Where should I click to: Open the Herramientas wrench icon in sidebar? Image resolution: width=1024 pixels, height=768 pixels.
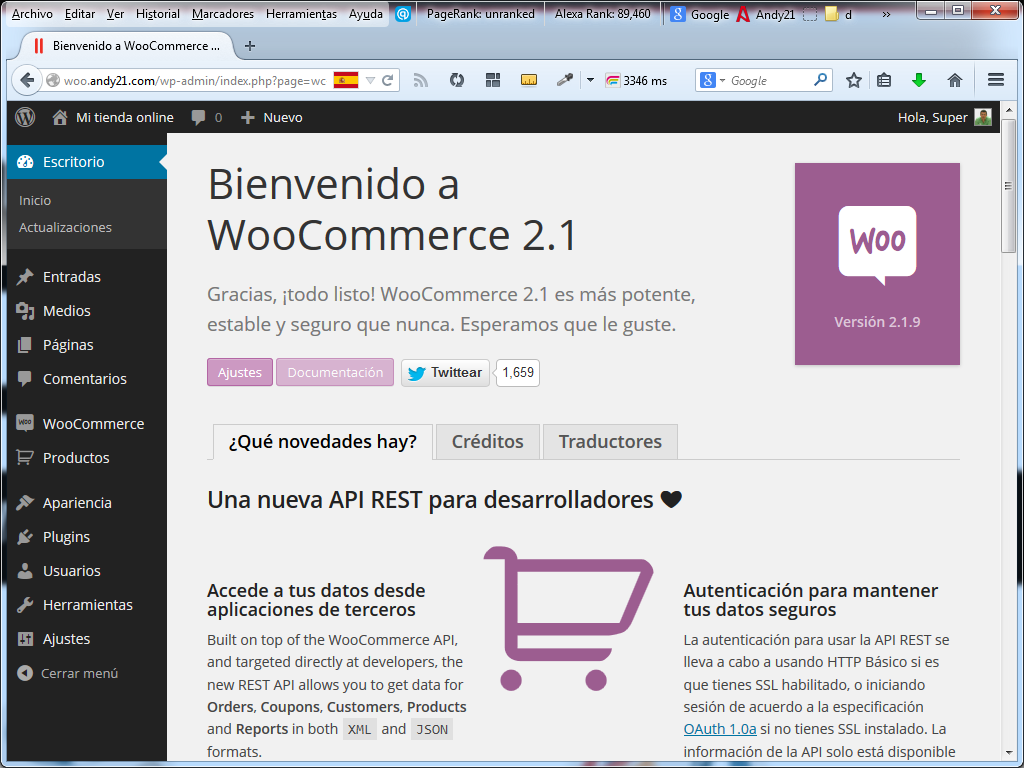point(25,605)
